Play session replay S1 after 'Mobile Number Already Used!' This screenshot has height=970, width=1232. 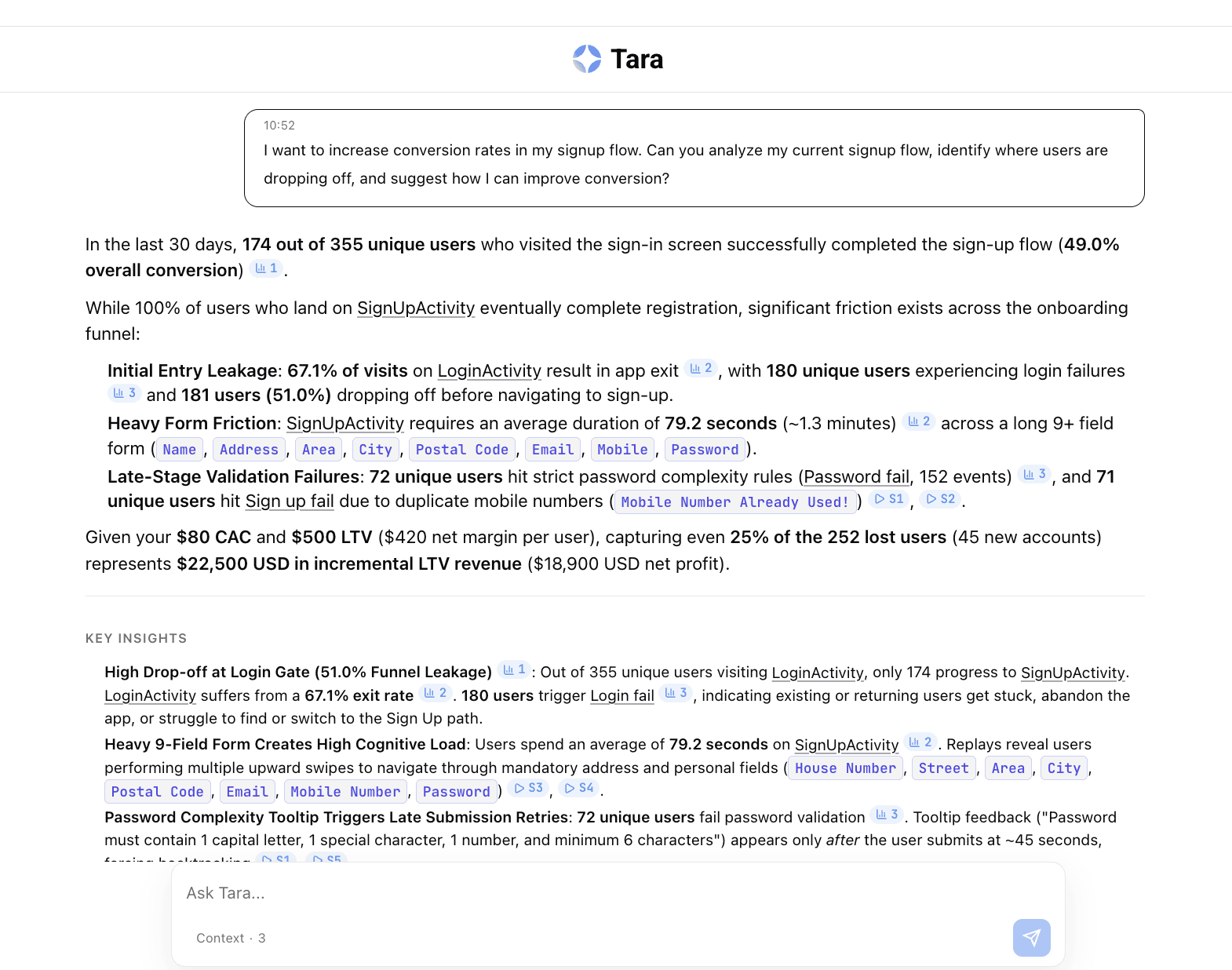pos(890,499)
